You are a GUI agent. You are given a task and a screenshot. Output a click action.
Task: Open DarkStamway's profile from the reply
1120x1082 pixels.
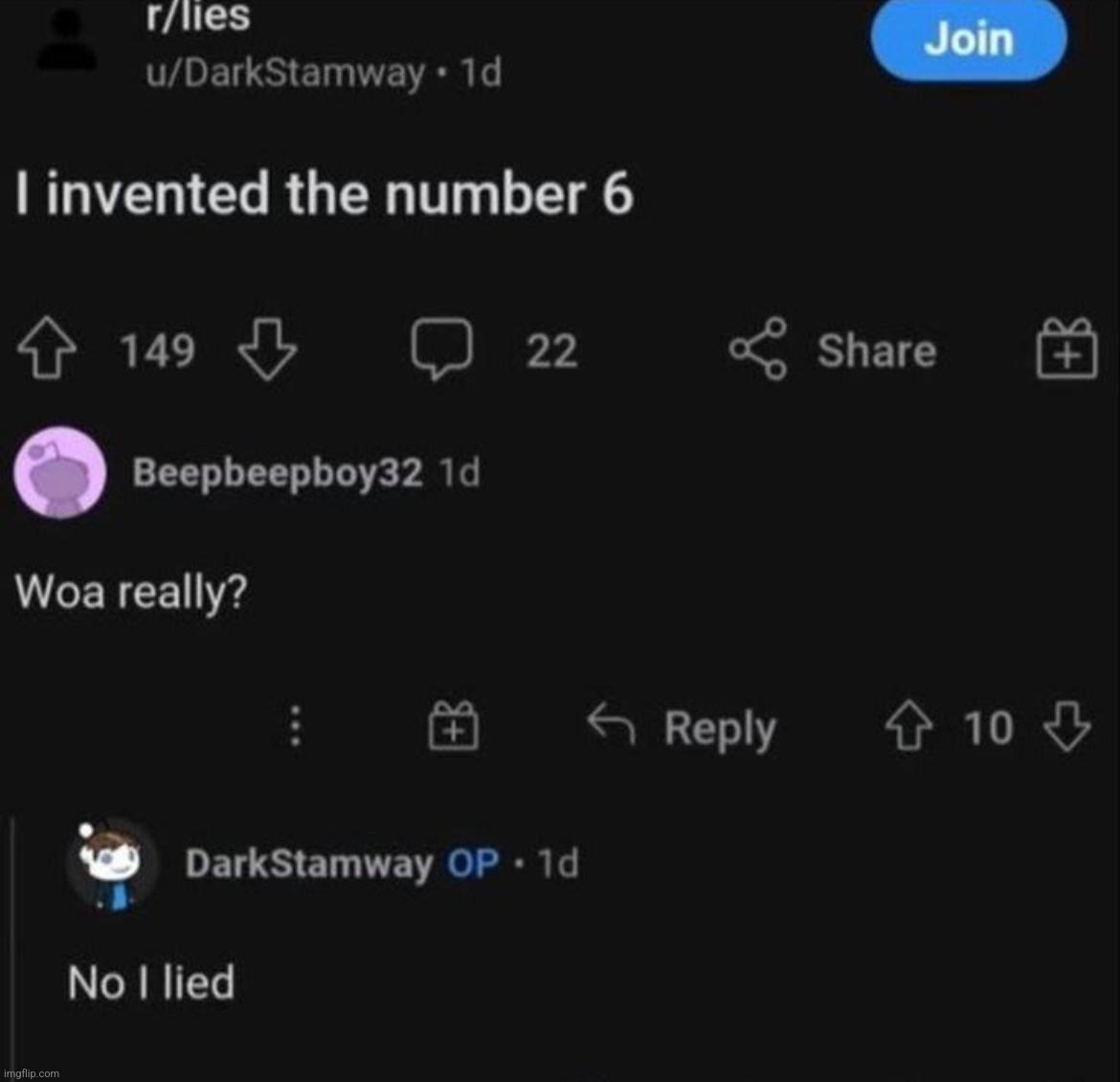308,864
